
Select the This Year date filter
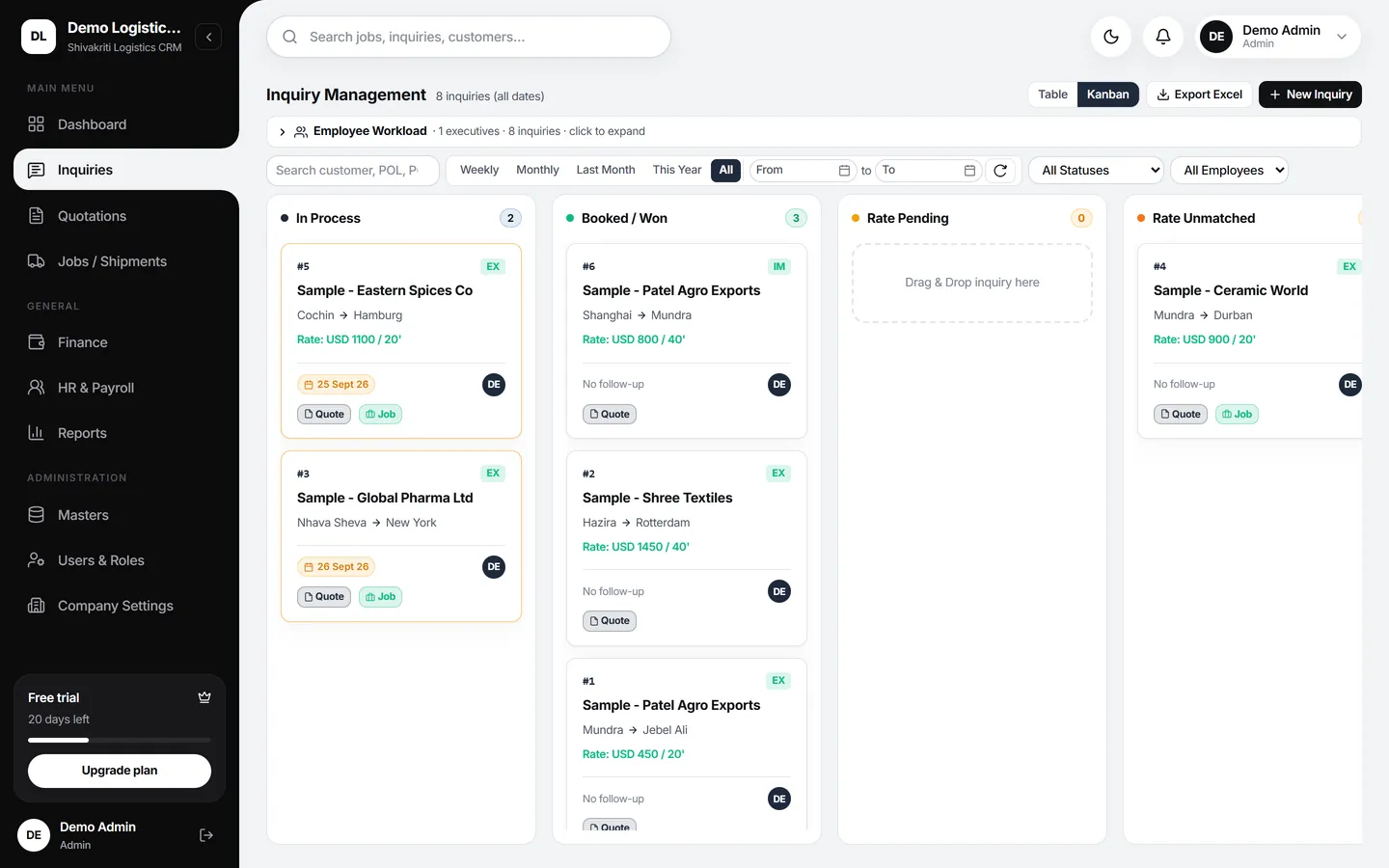677,170
